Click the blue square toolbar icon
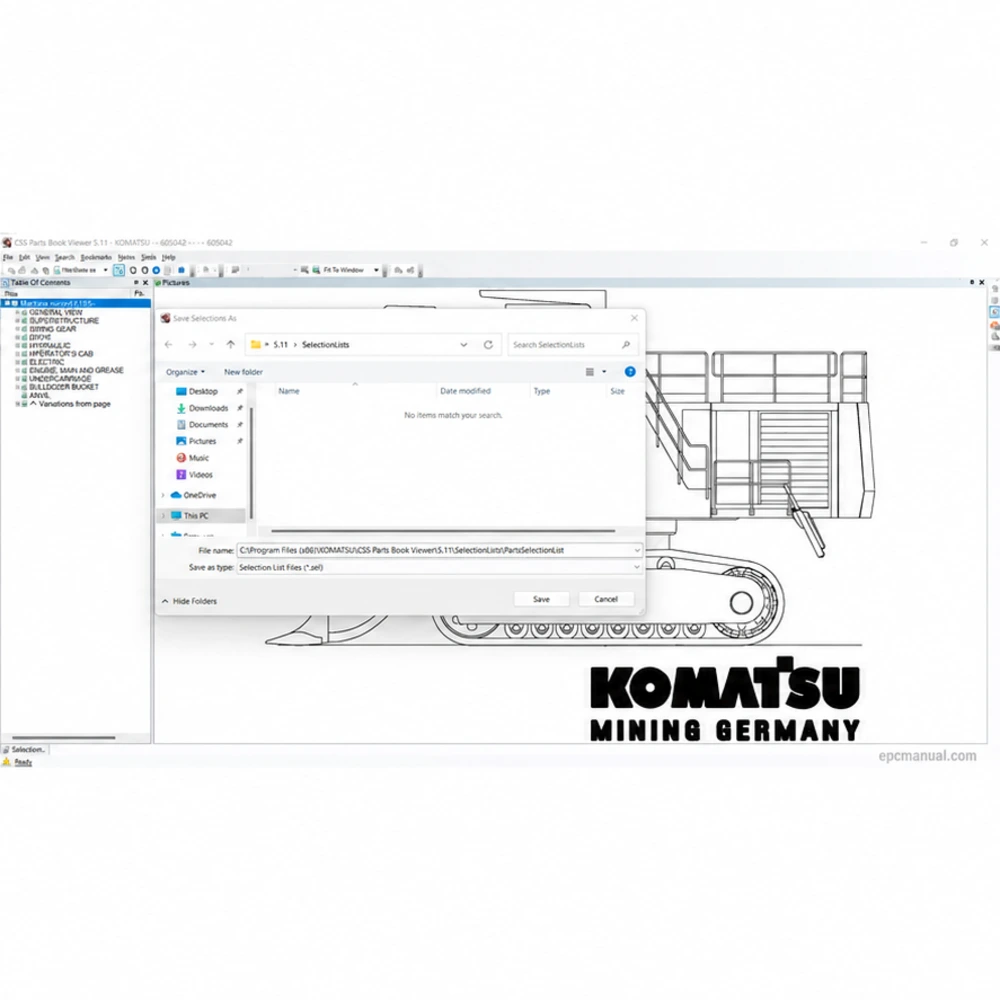Screen dimensions: 1000x1000 pos(181,270)
